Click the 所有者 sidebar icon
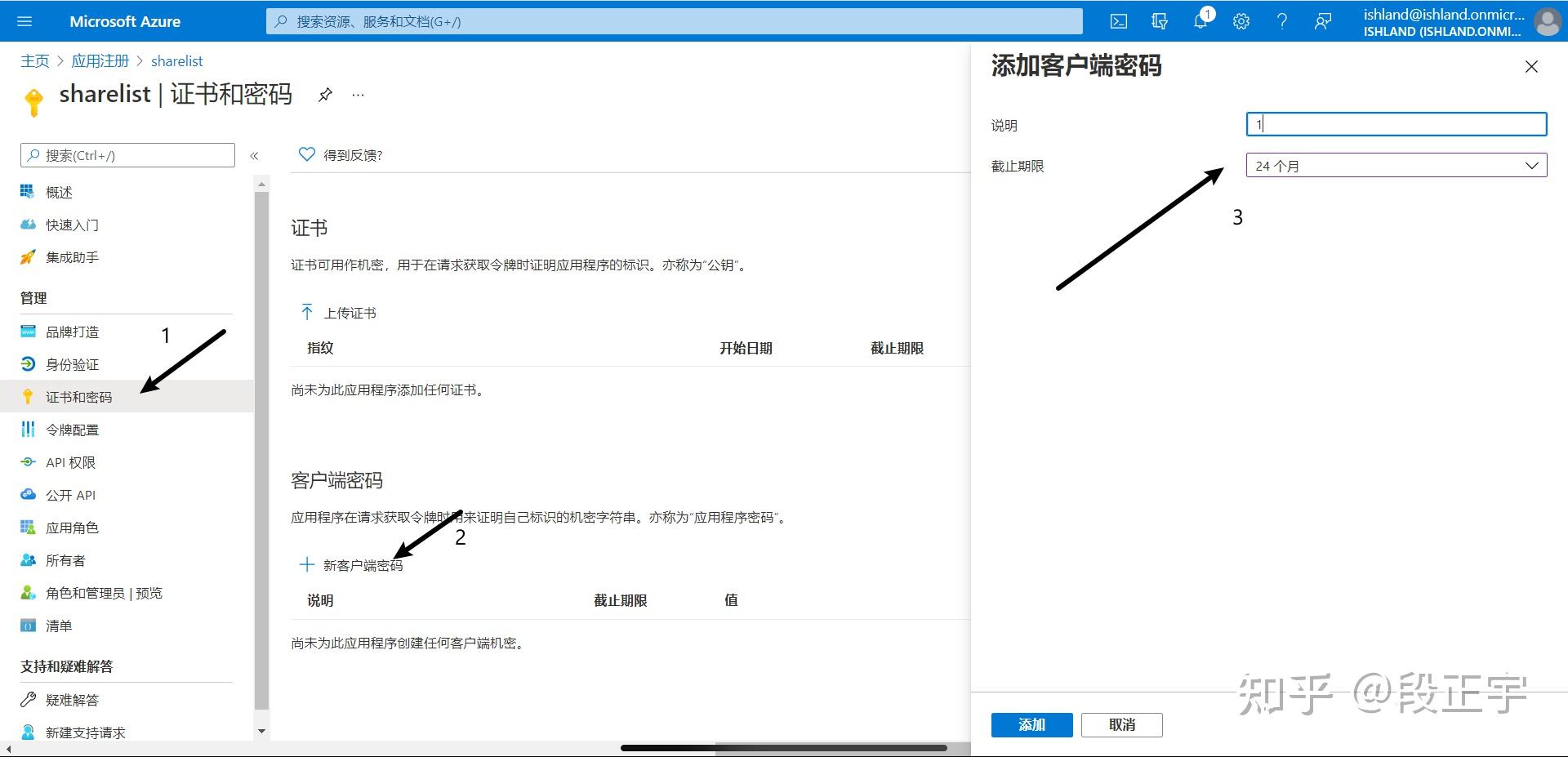Screen dimensions: 1568x757 pyautogui.click(x=28, y=560)
